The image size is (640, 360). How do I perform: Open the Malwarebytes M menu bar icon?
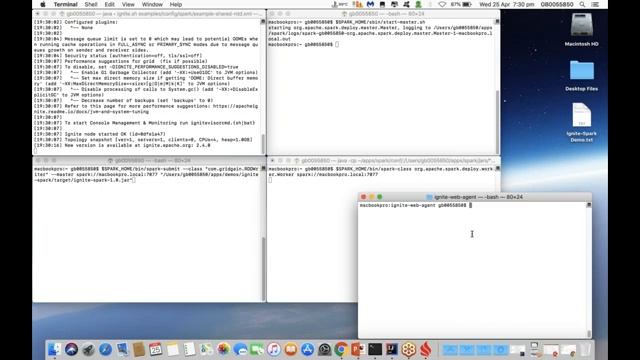pos(370,4)
